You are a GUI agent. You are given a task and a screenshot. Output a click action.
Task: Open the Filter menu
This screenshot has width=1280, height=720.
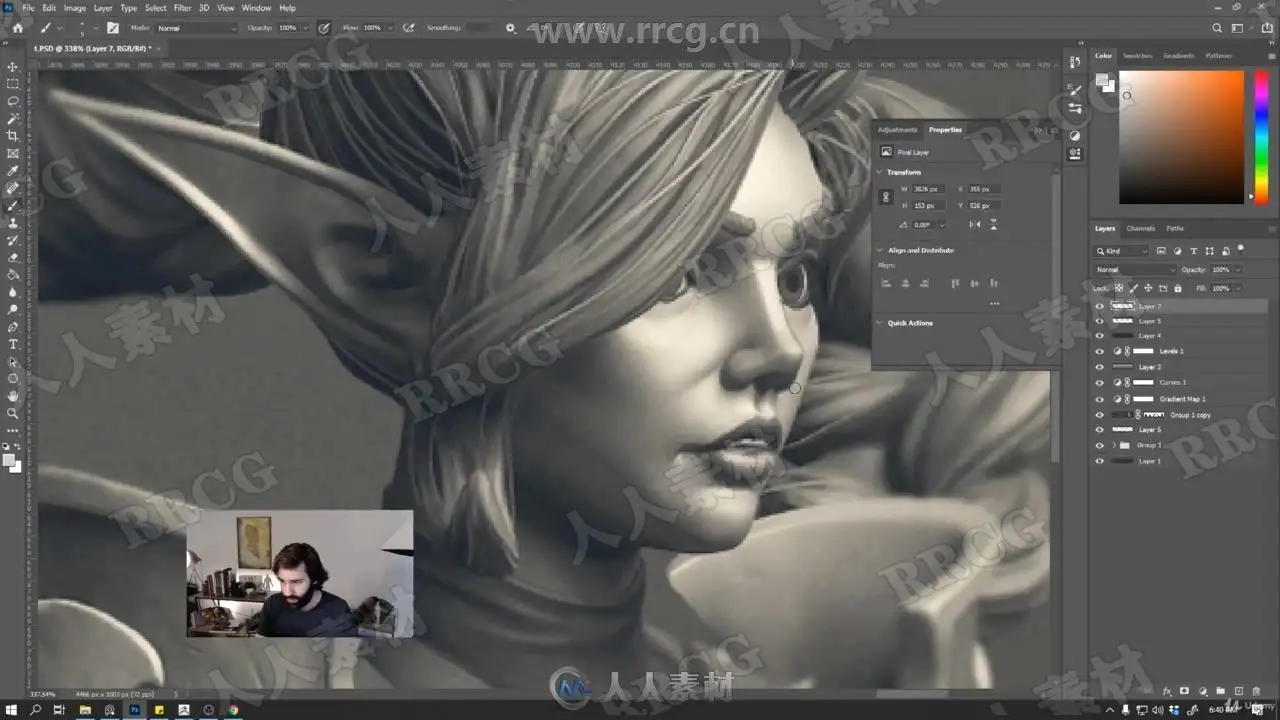[182, 8]
